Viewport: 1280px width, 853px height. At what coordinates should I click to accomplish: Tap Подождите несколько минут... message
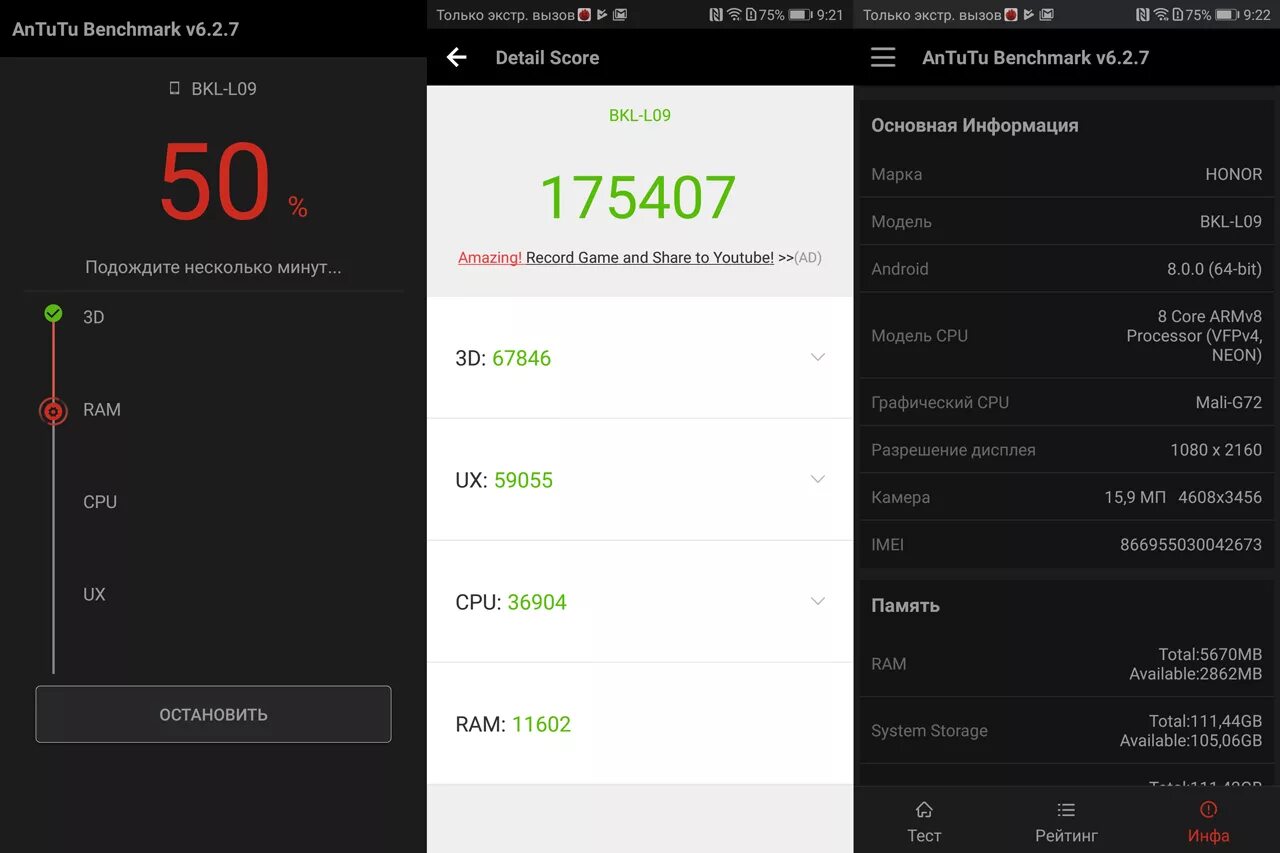pyautogui.click(x=213, y=267)
